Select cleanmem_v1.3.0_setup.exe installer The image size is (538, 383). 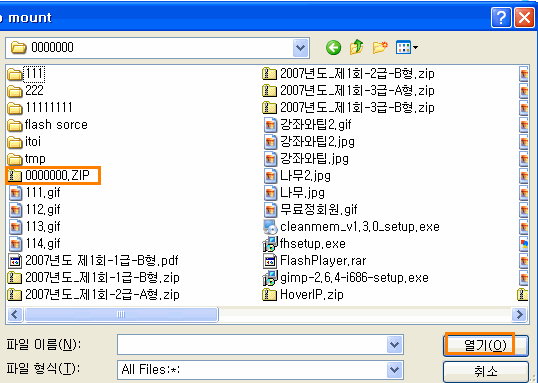pyautogui.click(x=351, y=227)
